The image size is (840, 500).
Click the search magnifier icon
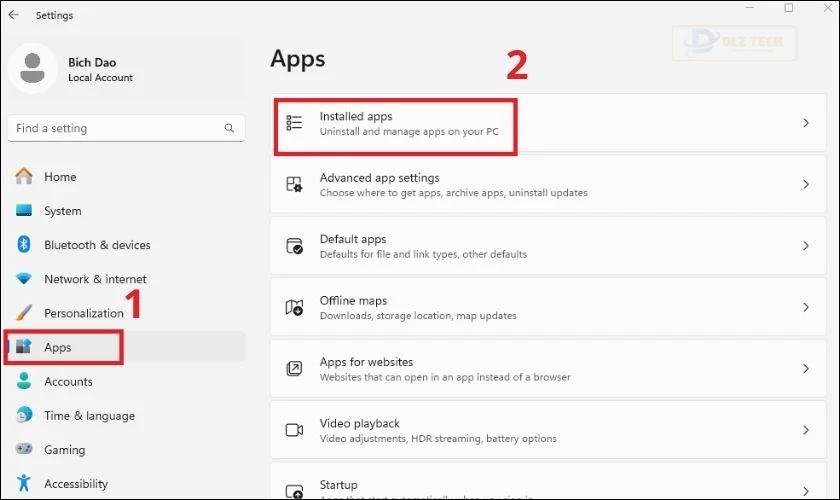point(229,128)
